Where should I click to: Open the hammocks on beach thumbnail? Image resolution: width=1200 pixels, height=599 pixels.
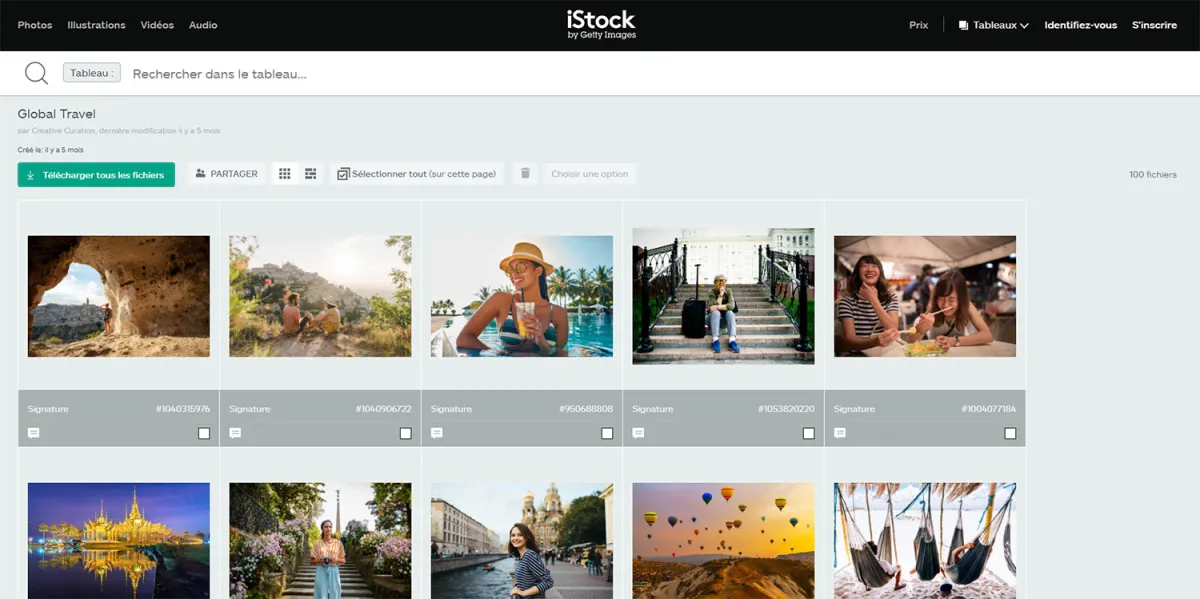925,541
